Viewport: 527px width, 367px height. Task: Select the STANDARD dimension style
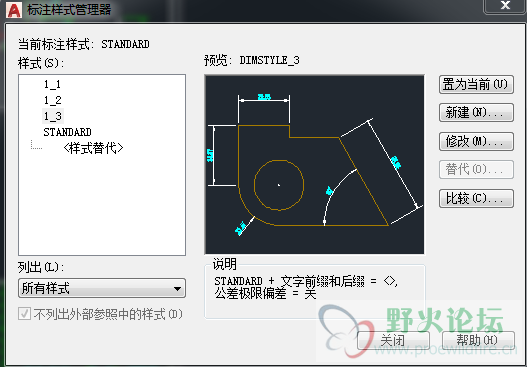point(67,132)
